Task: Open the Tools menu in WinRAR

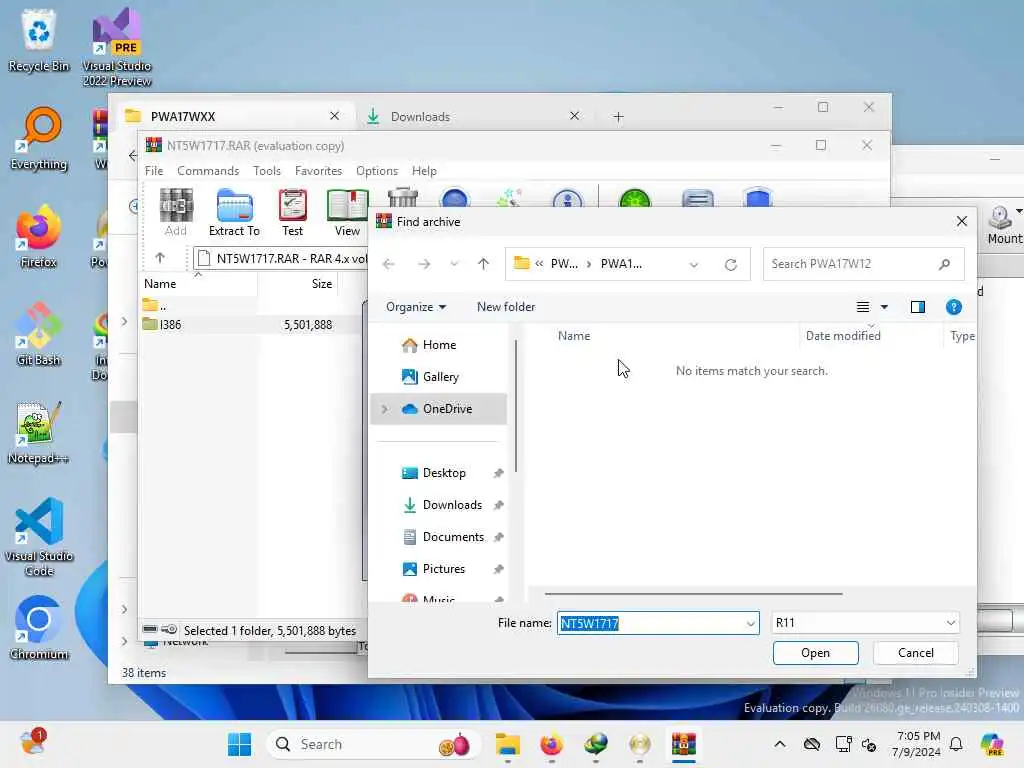Action: click(x=266, y=171)
